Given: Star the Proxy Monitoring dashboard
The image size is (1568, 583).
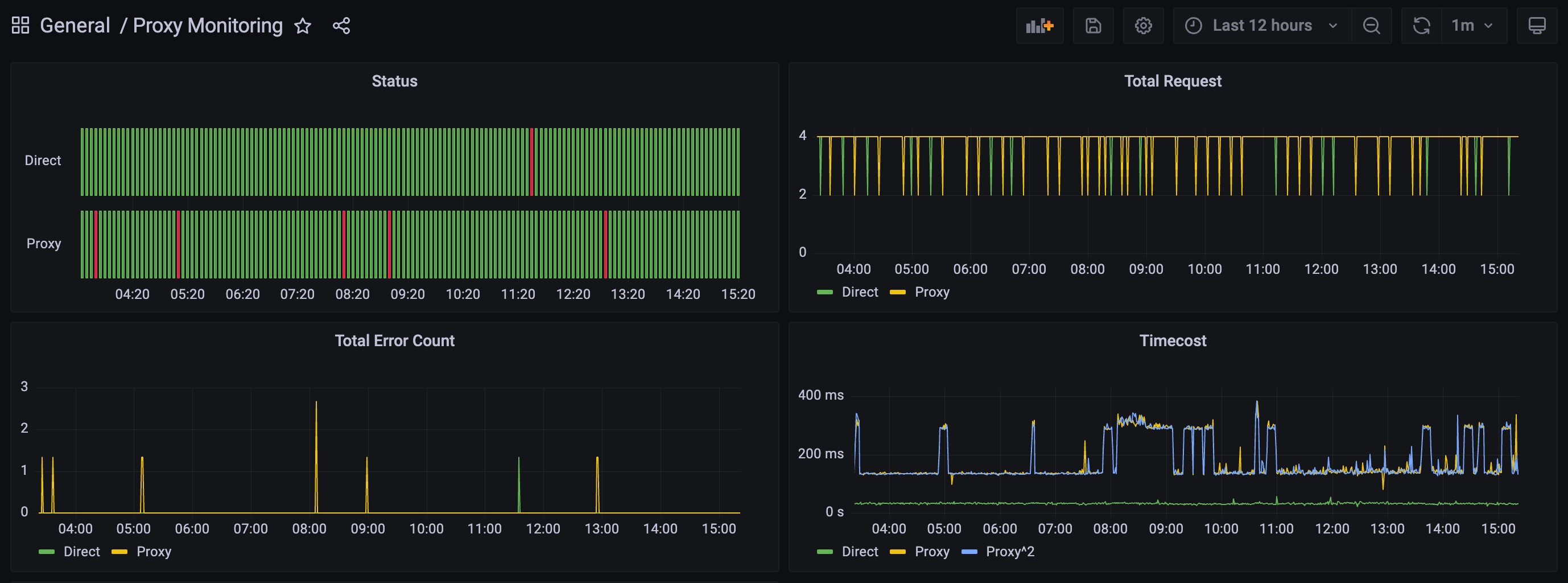Looking at the screenshot, I should pos(303,26).
